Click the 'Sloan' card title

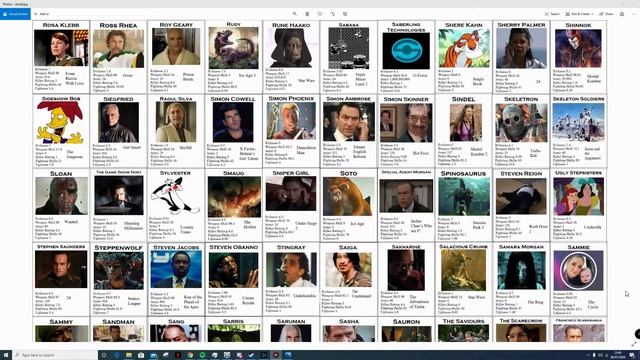click(61, 173)
